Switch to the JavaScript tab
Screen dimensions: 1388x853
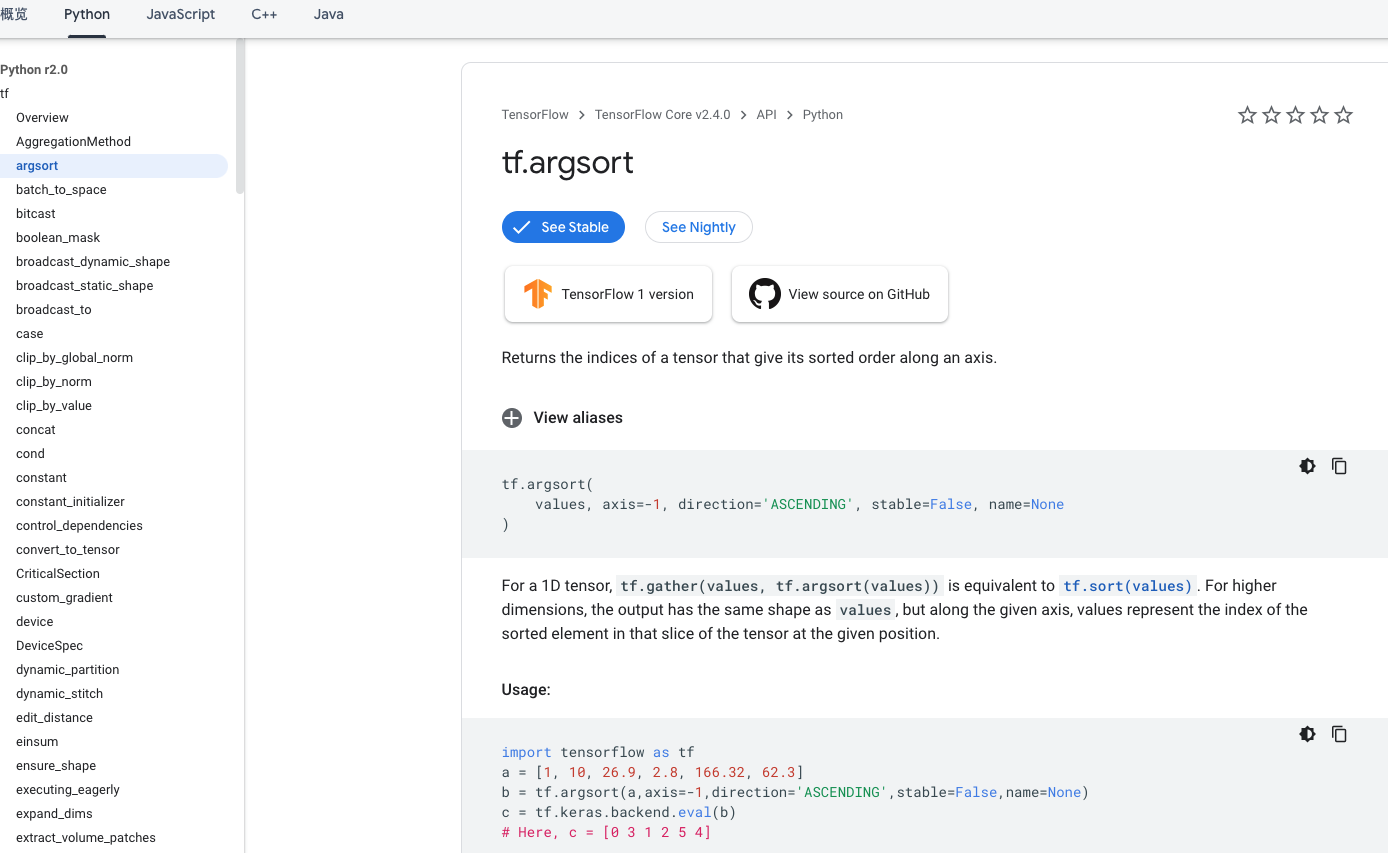tap(181, 15)
